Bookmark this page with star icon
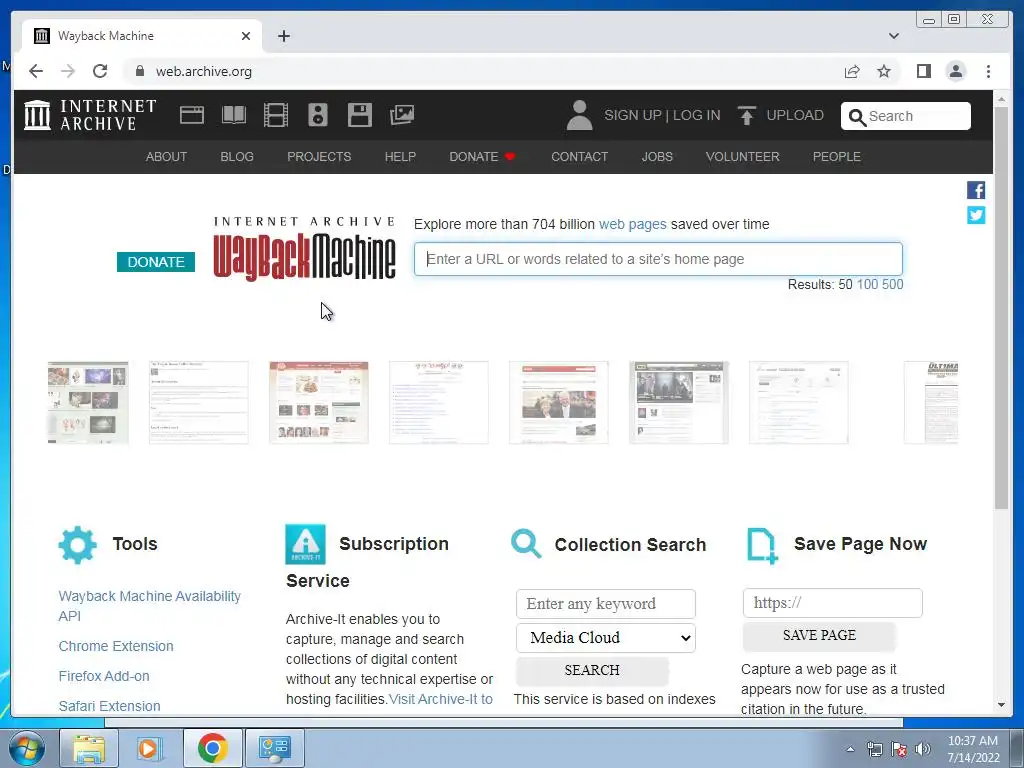 [x=884, y=71]
